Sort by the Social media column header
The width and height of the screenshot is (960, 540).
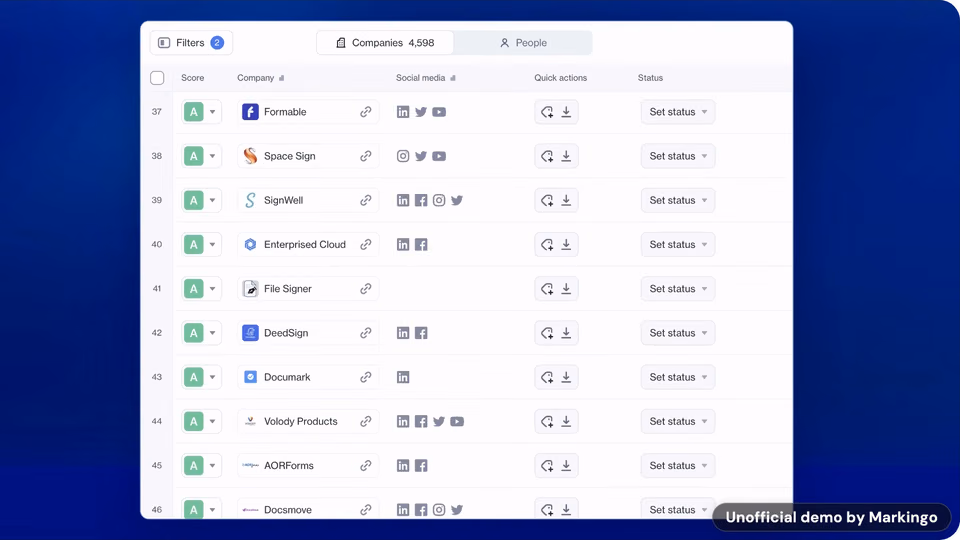pyautogui.click(x=426, y=78)
